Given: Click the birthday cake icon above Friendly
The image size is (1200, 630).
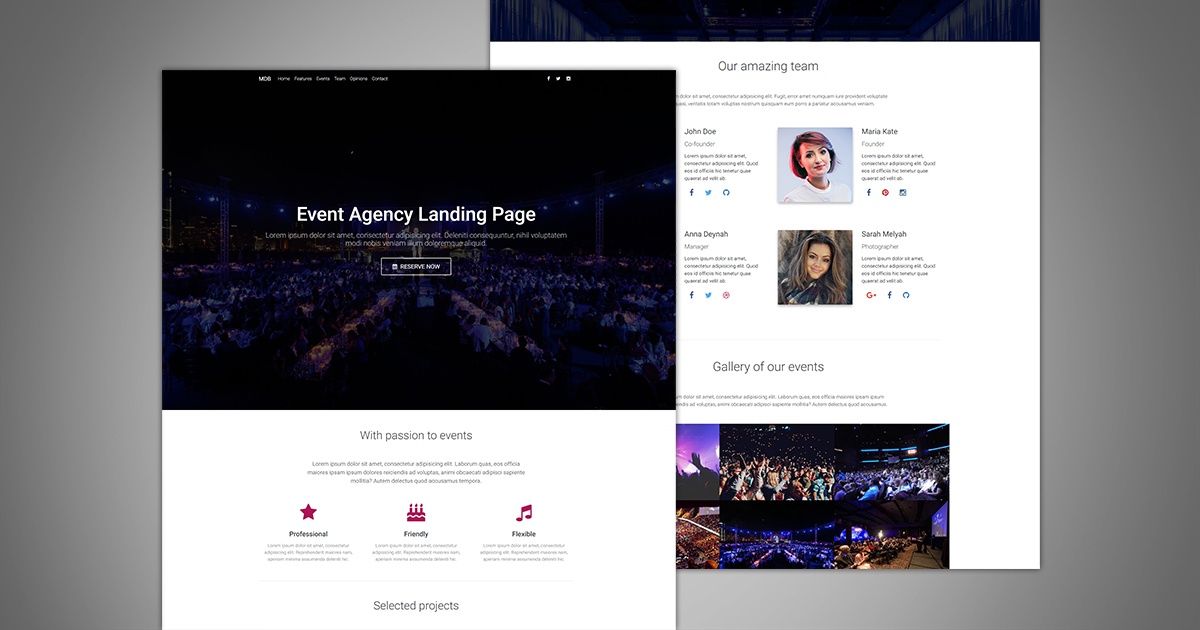Looking at the screenshot, I should click(x=416, y=512).
